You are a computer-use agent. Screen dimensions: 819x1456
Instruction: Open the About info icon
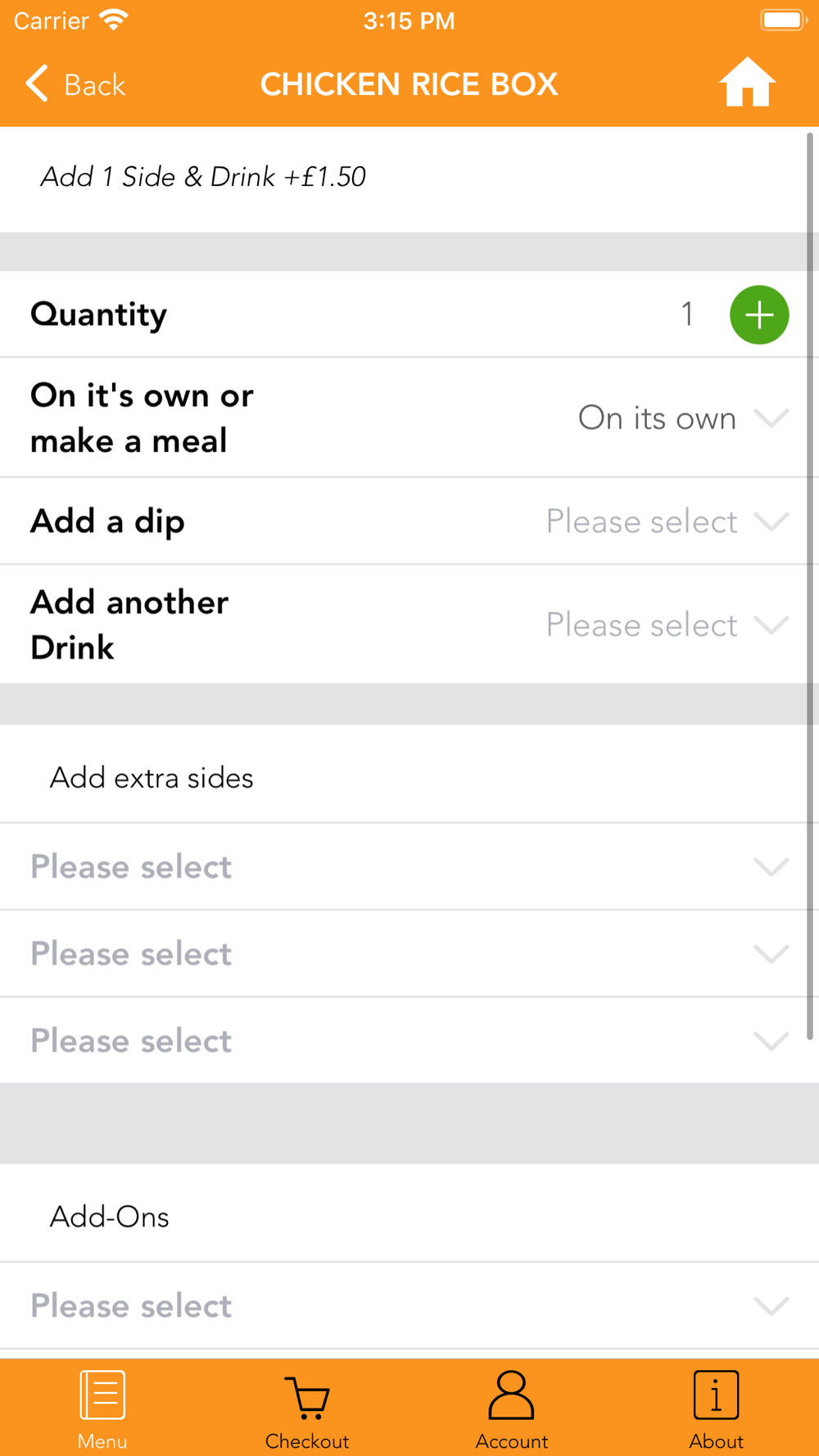[716, 1395]
